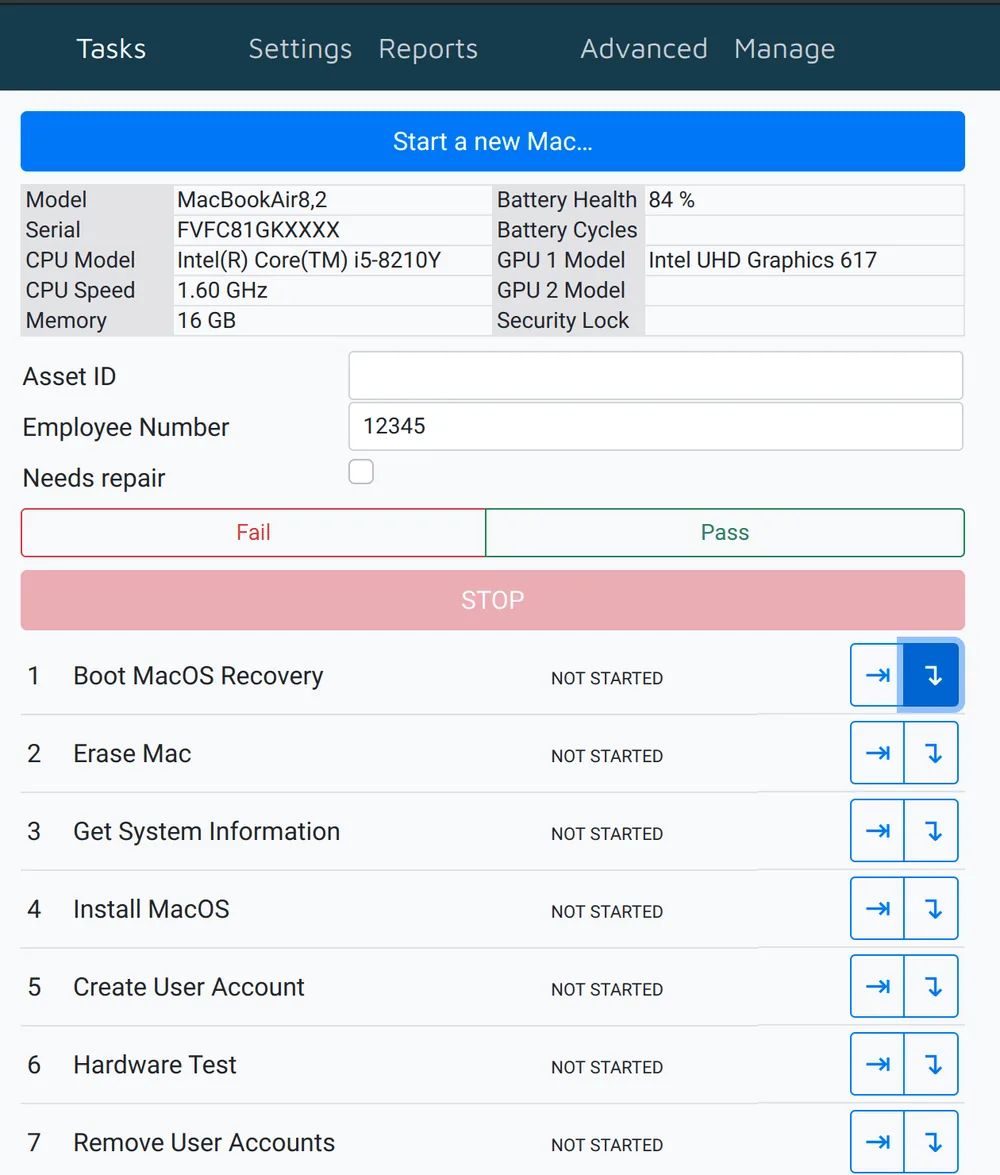Screen dimensions: 1000x1175
Task: Click the down-arrow icon for Install MacOS
Action: pyautogui.click(x=931, y=909)
